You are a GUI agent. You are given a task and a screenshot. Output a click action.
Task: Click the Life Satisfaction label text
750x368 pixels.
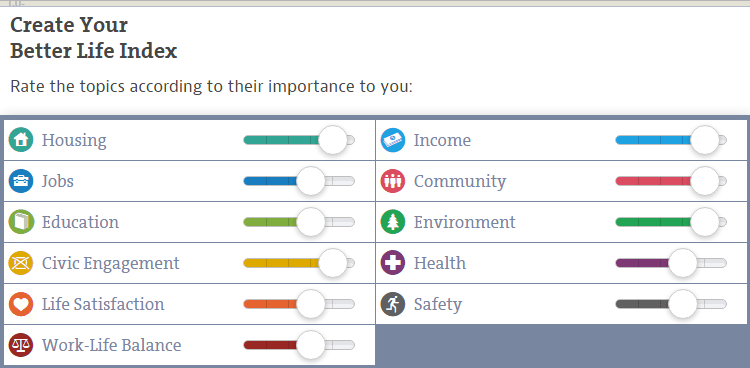coord(103,304)
